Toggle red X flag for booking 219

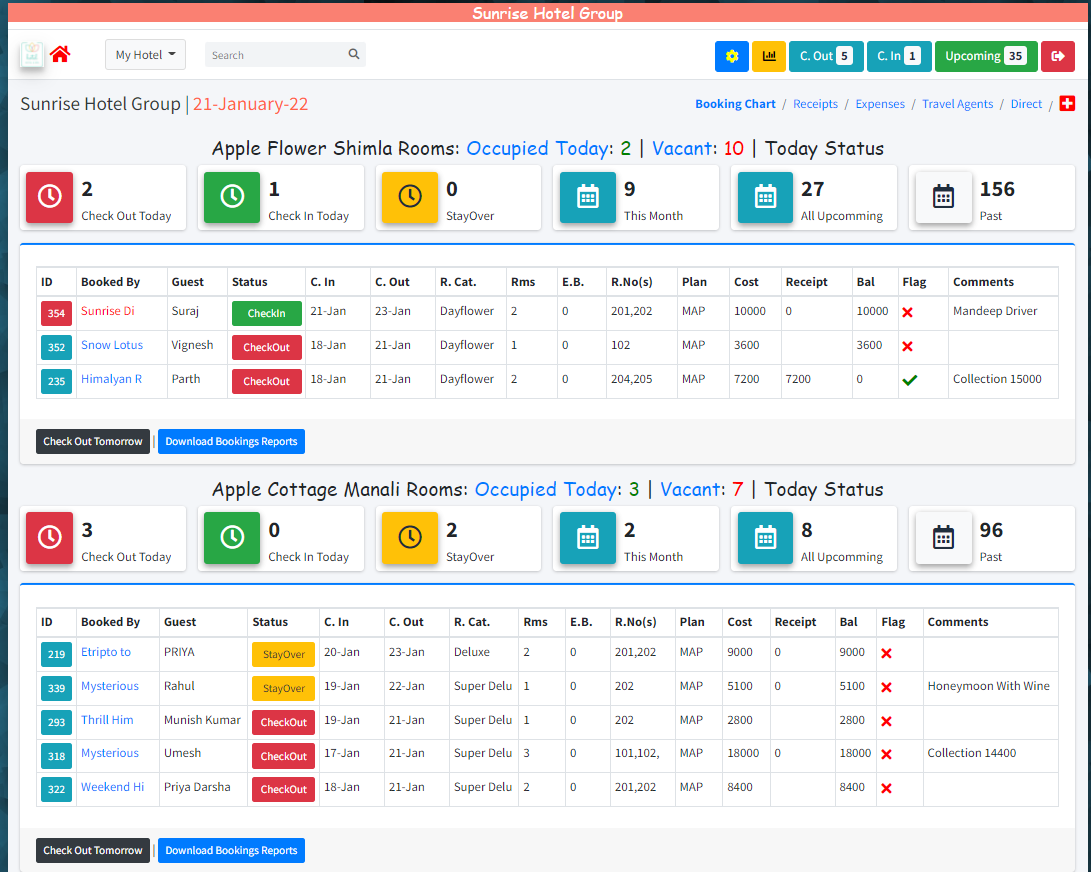coord(886,653)
